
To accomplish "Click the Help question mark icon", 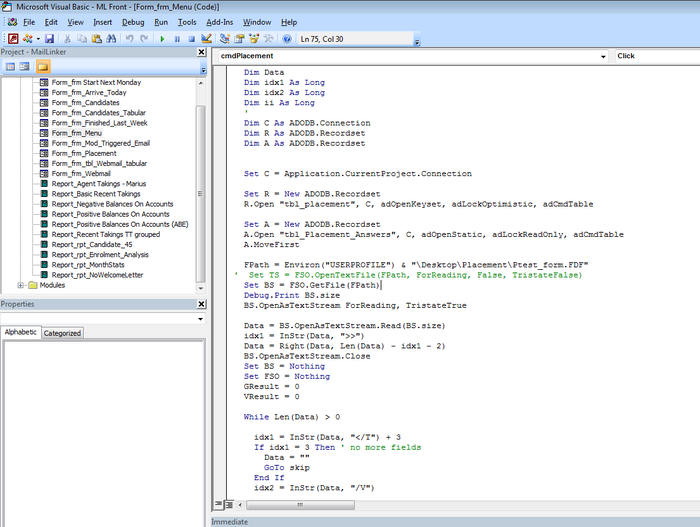I will pyautogui.click(x=287, y=39).
